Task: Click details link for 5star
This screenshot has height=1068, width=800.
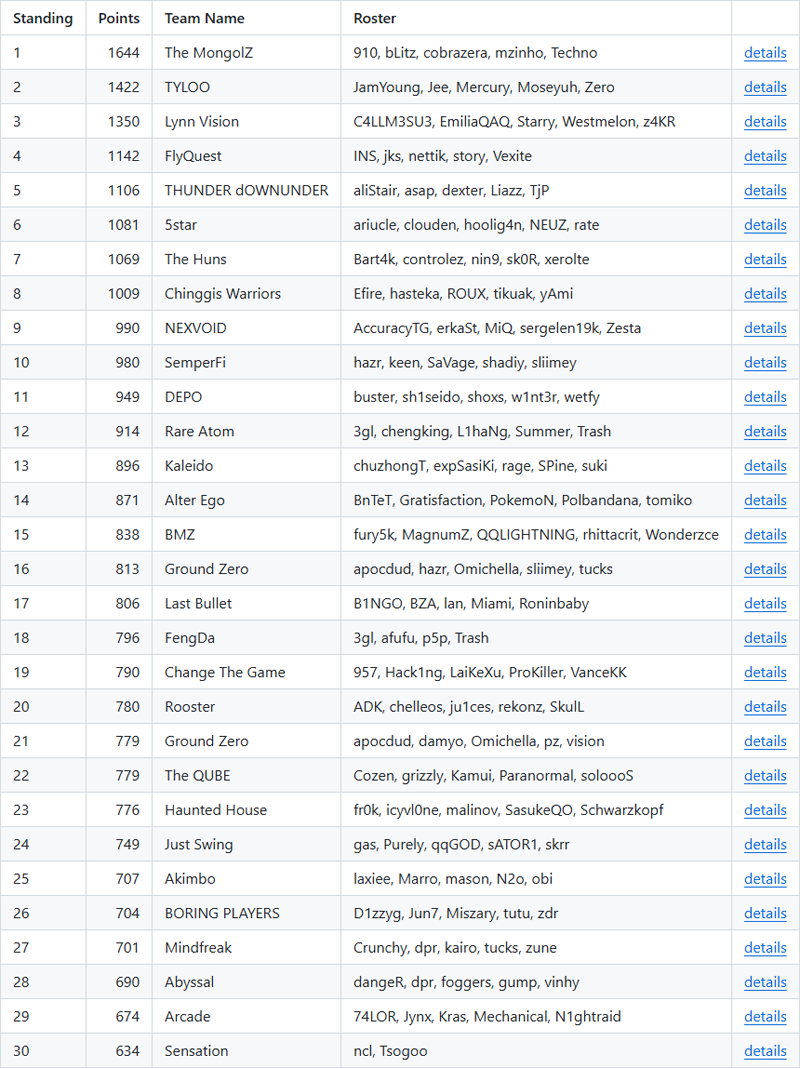Action: (x=765, y=225)
